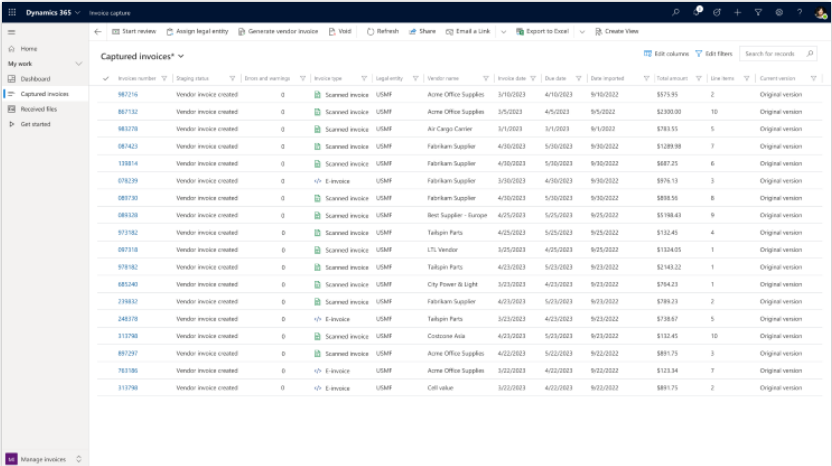Click Create View command

click(x=617, y=31)
